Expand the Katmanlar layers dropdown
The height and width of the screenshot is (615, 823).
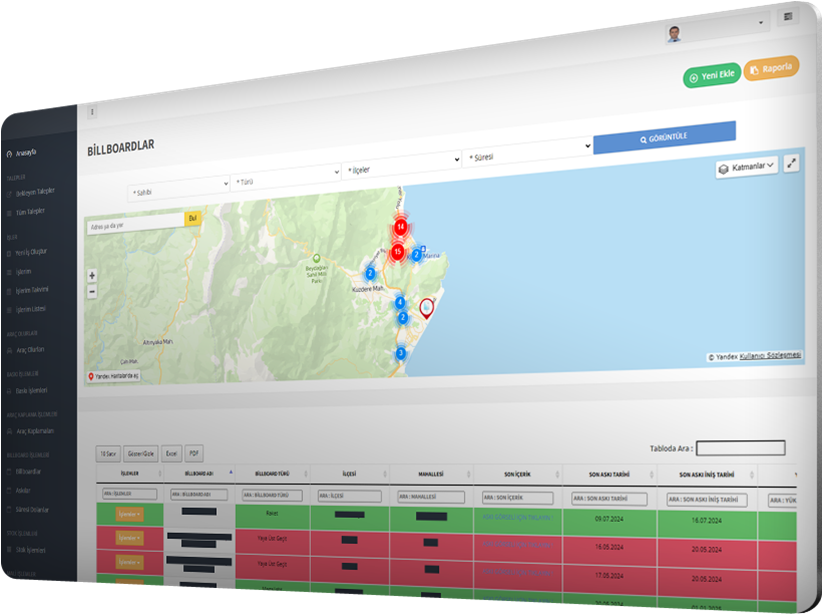click(x=747, y=167)
